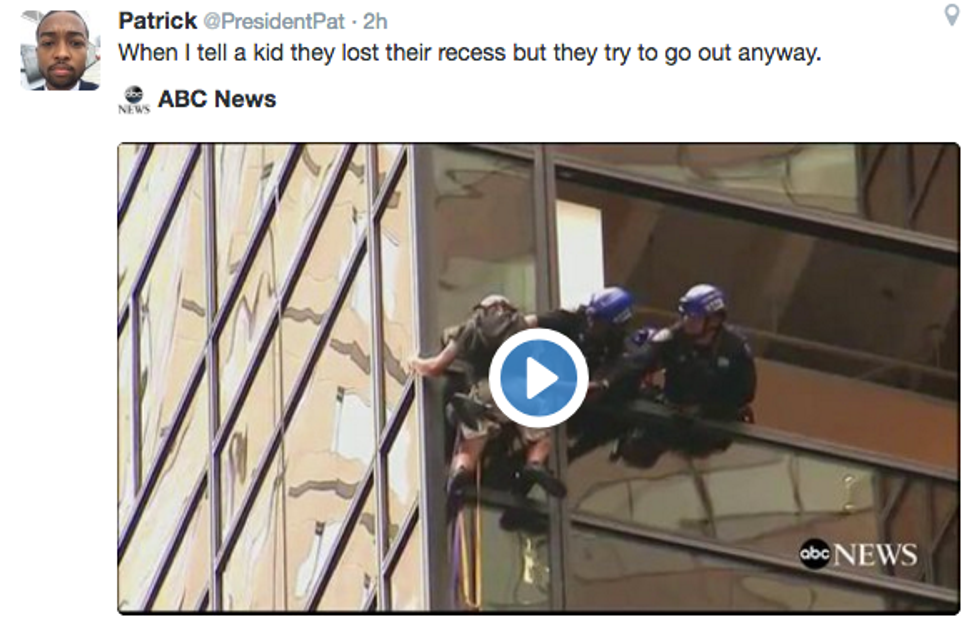
Task: Click the climber's outstretched hand on glass
Action: 417,367
